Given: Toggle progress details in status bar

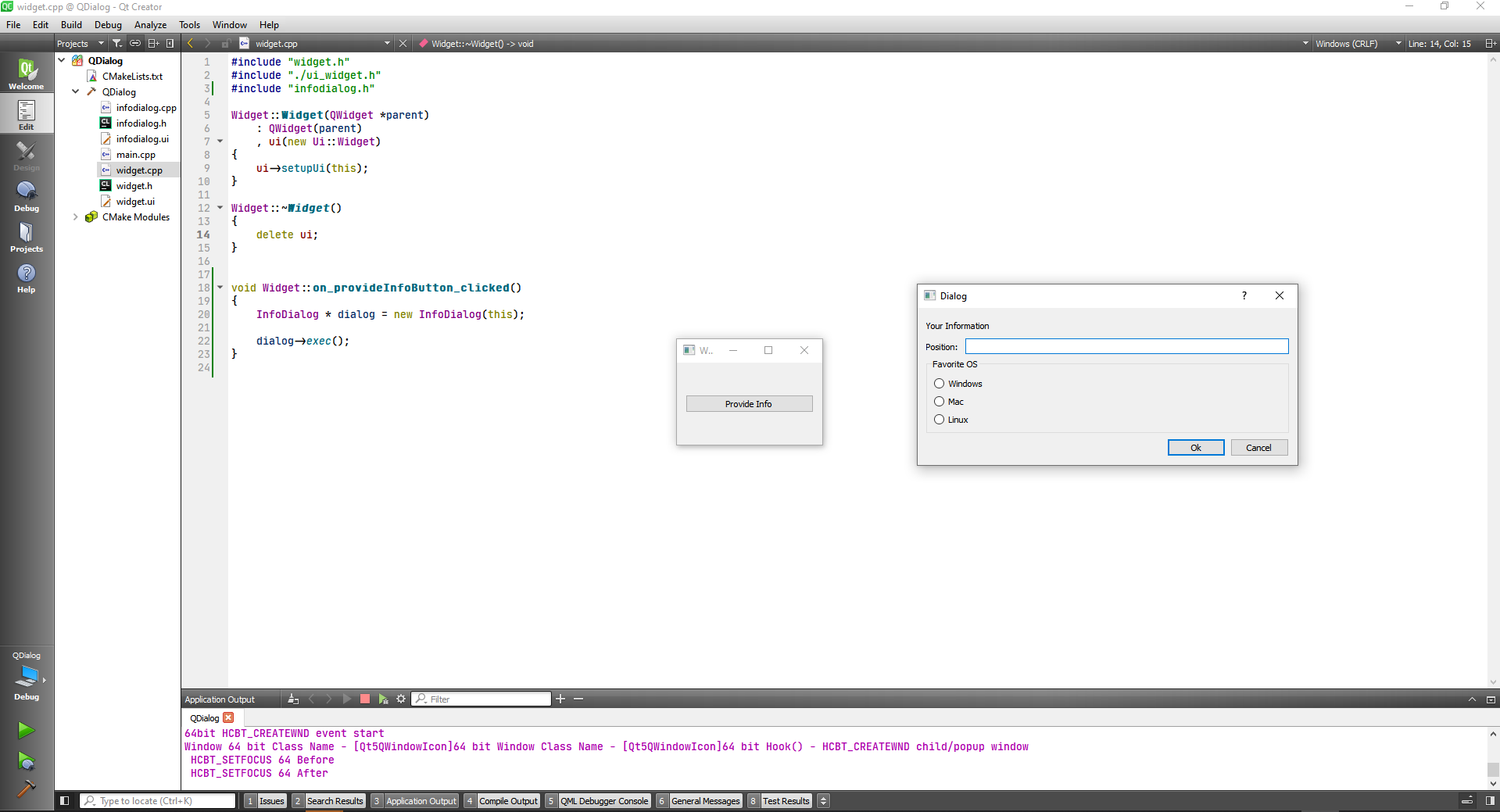Looking at the screenshot, I should click(x=1467, y=801).
